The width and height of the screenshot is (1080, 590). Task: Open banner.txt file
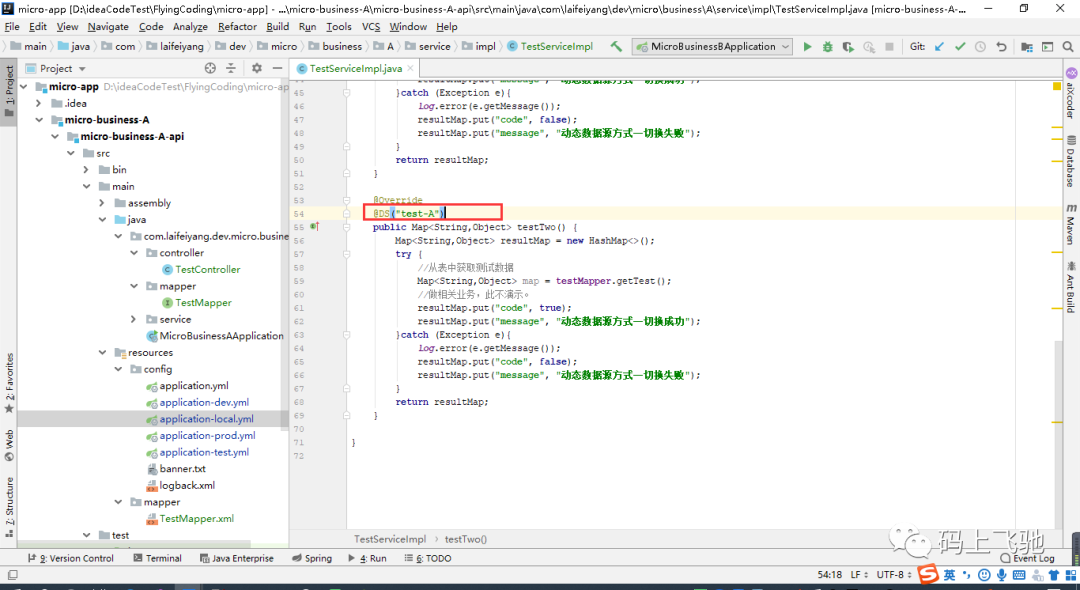(183, 469)
